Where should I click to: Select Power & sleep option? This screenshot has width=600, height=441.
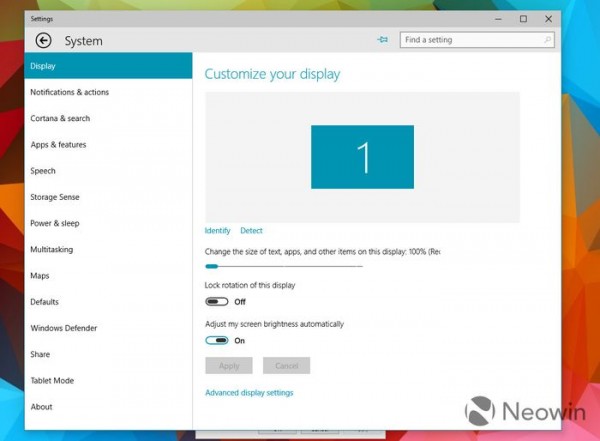tap(55, 223)
